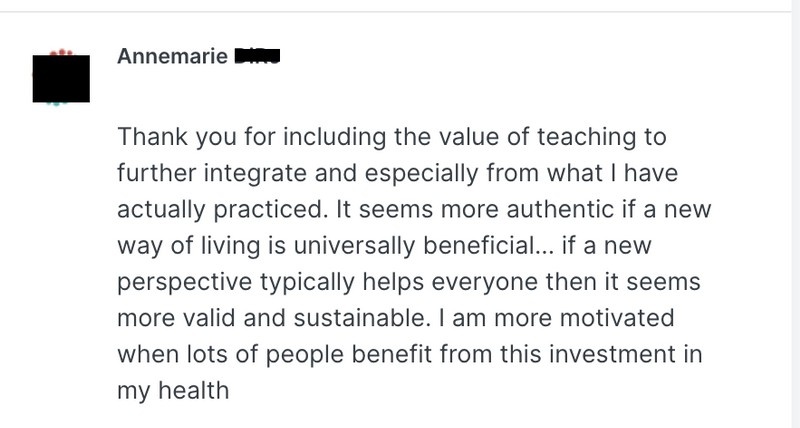The width and height of the screenshot is (800, 428).
Task: Click the word 'especially' in the second line
Action: tap(421, 173)
